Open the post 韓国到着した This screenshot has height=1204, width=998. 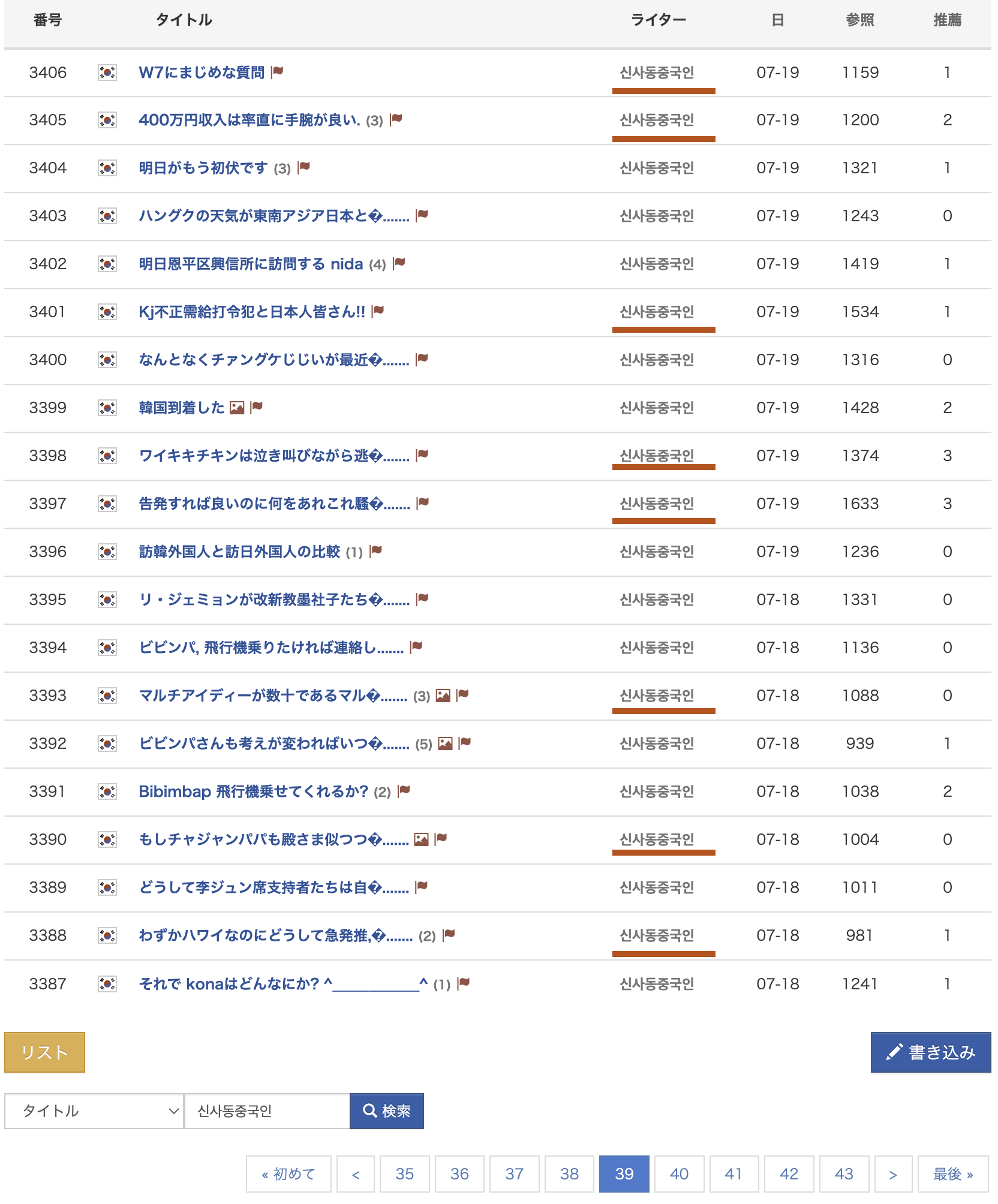181,408
